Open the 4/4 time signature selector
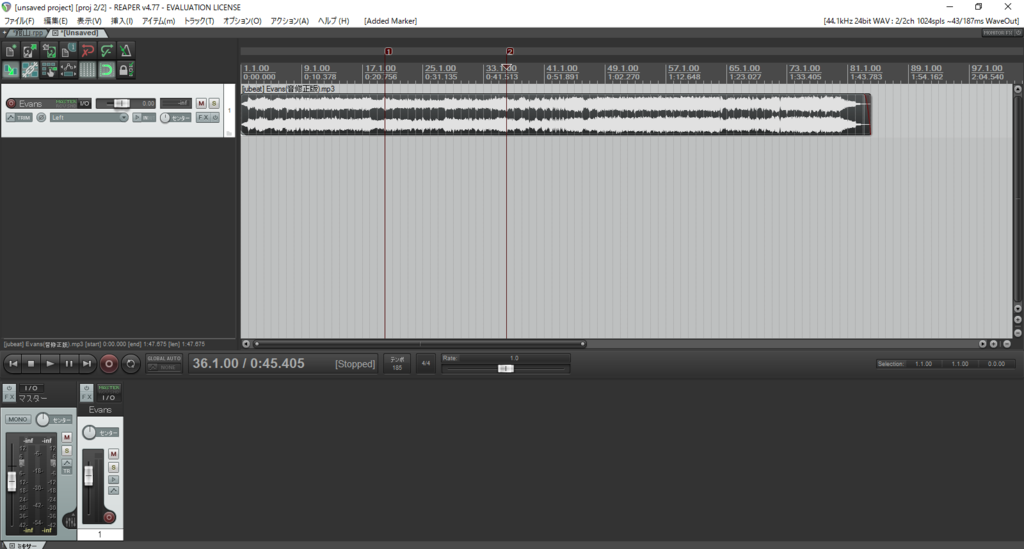1024x549 pixels. click(x=426, y=364)
